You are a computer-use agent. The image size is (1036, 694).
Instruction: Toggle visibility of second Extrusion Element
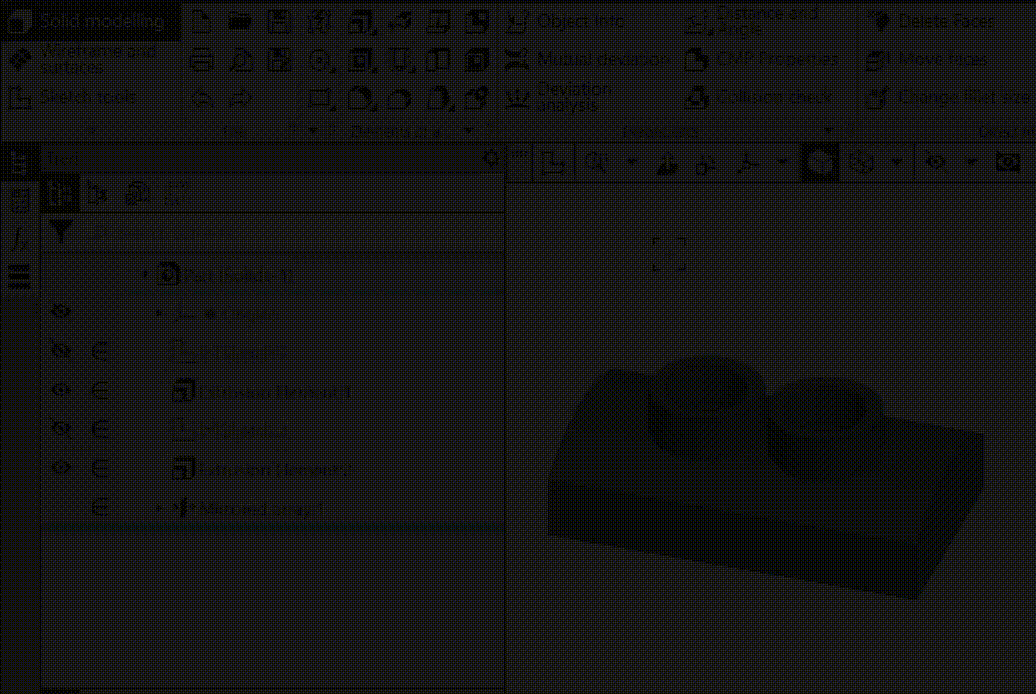coord(61,468)
